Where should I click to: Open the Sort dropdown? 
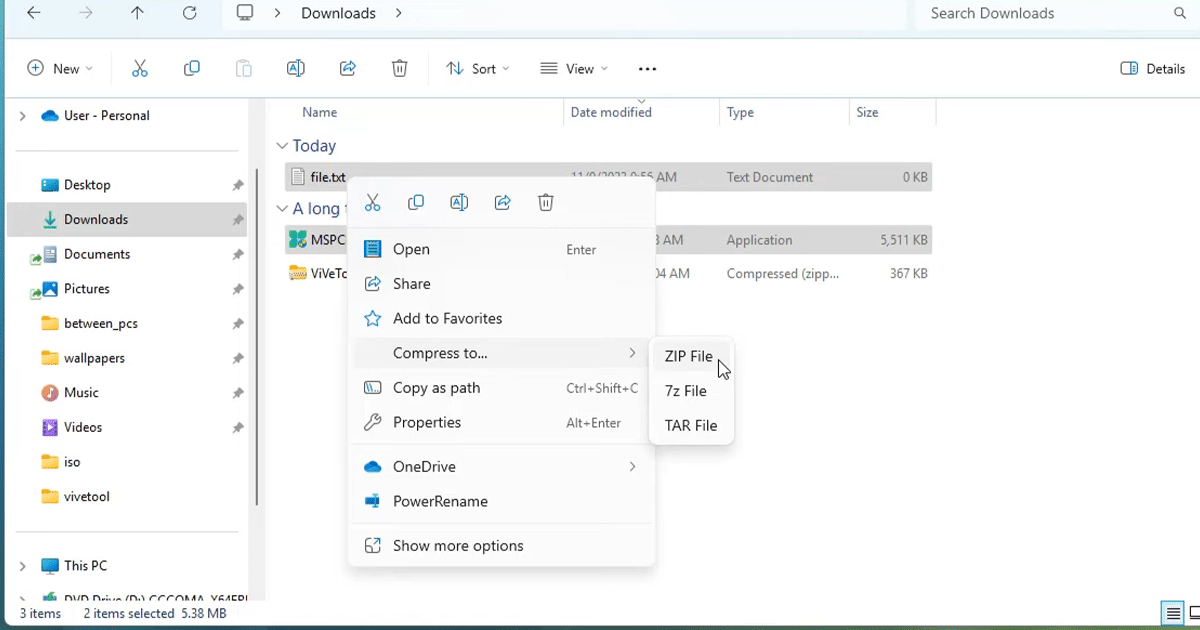[x=478, y=68]
